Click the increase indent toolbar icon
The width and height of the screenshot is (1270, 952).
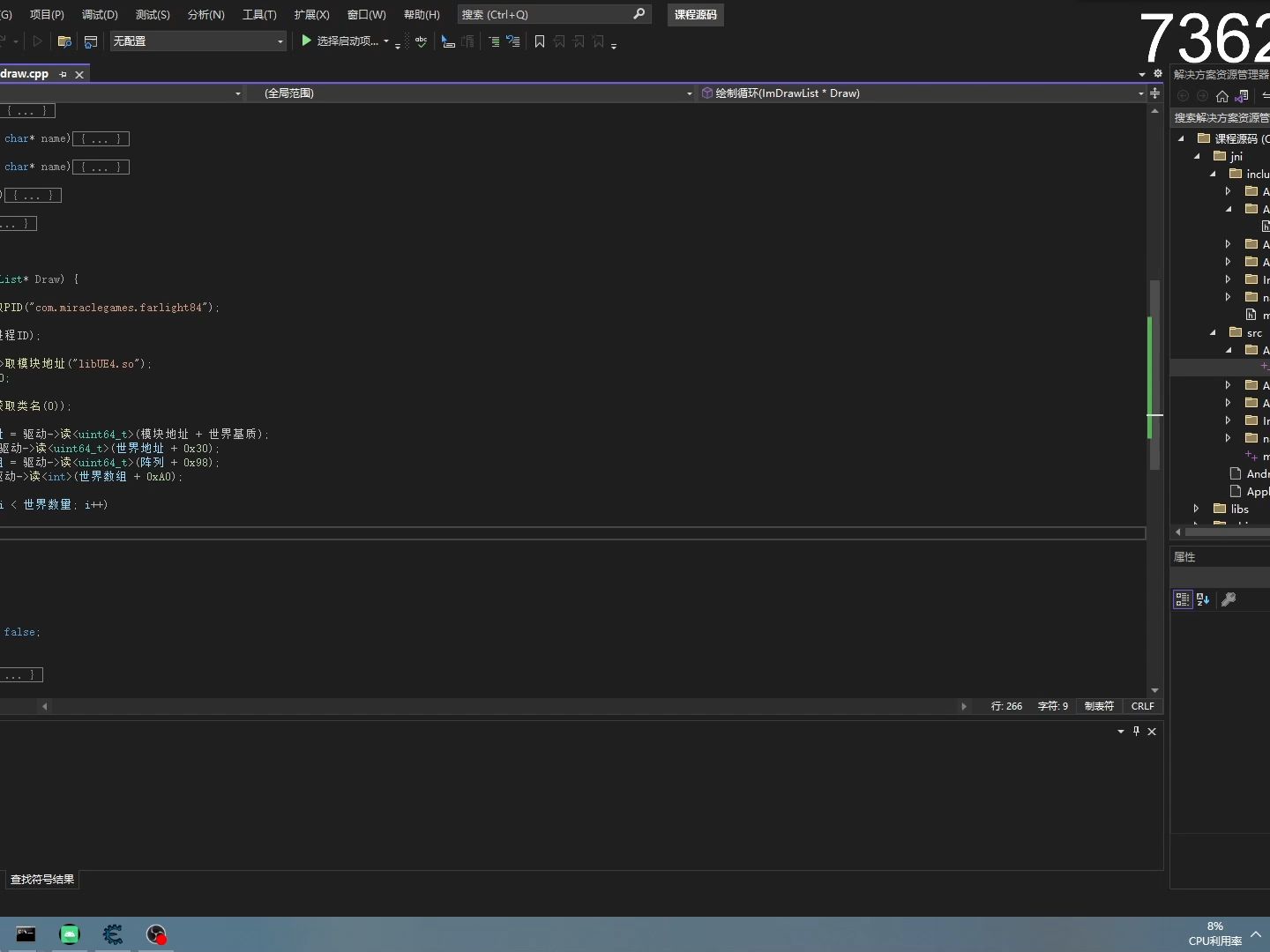[494, 41]
